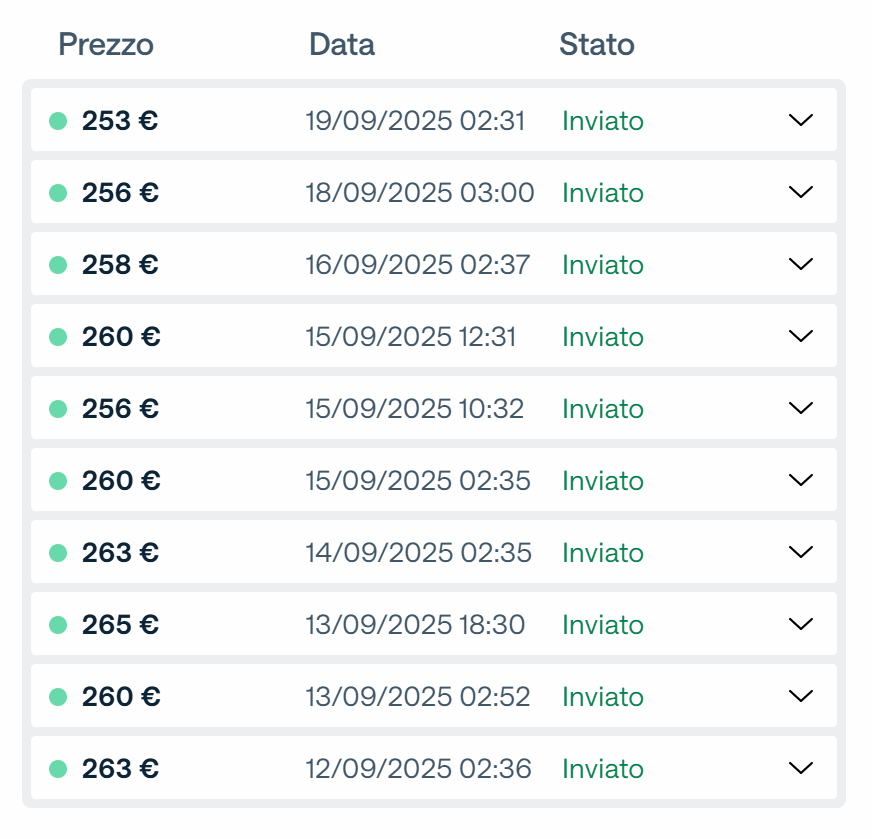Viewport: 872px width, 839px height.
Task: Expand the 15/09/2025 02:35 row chevron
Action: tap(801, 480)
